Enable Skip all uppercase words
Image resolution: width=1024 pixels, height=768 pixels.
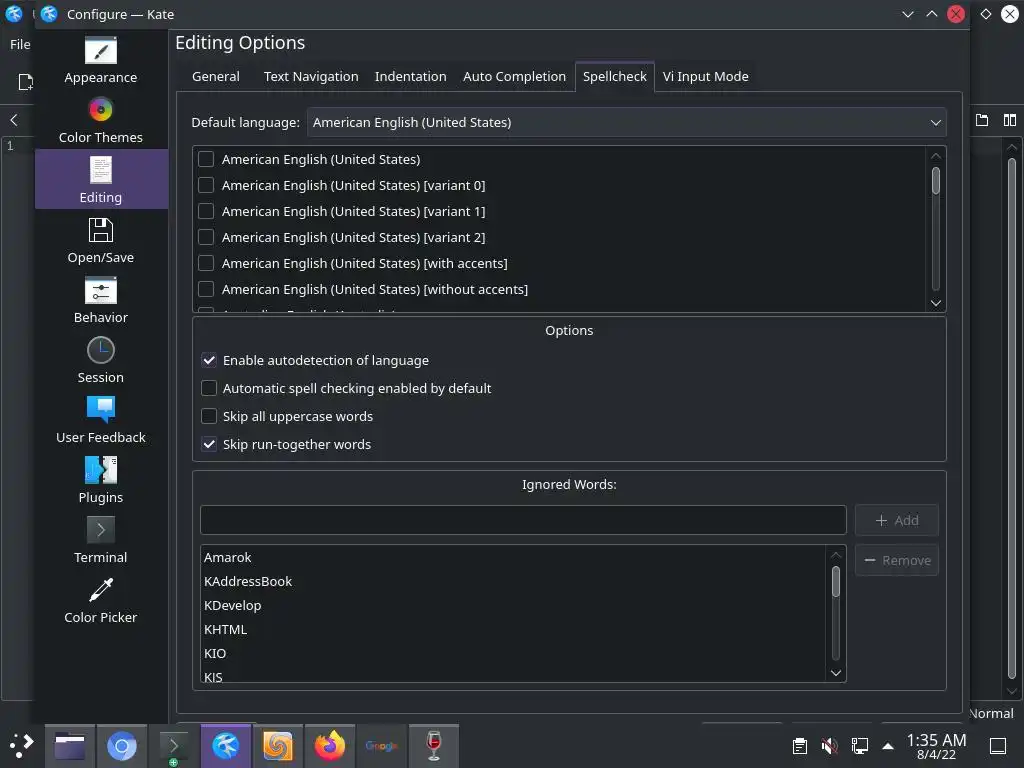click(x=209, y=417)
